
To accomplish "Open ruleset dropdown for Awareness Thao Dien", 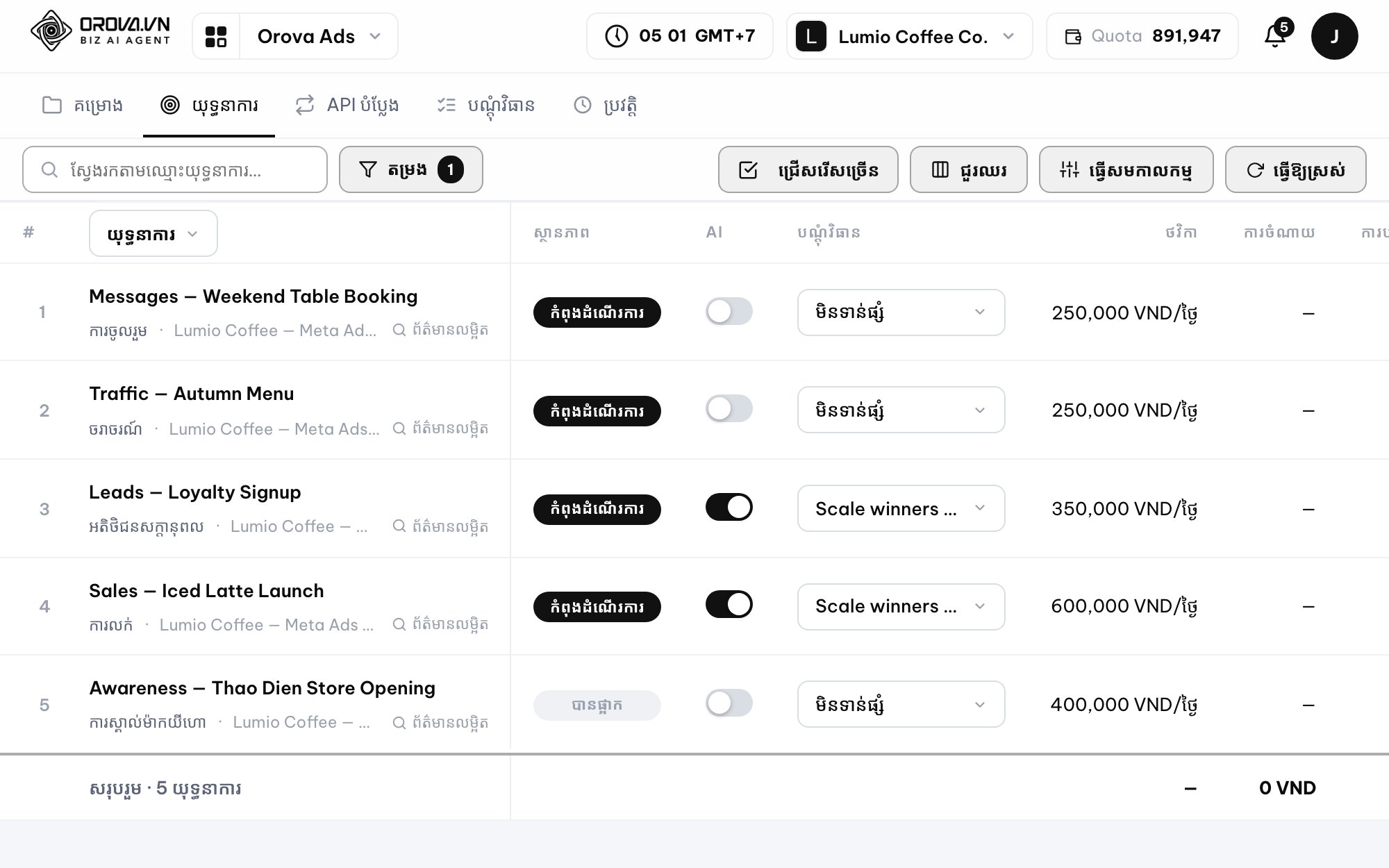I will pyautogui.click(x=901, y=704).
